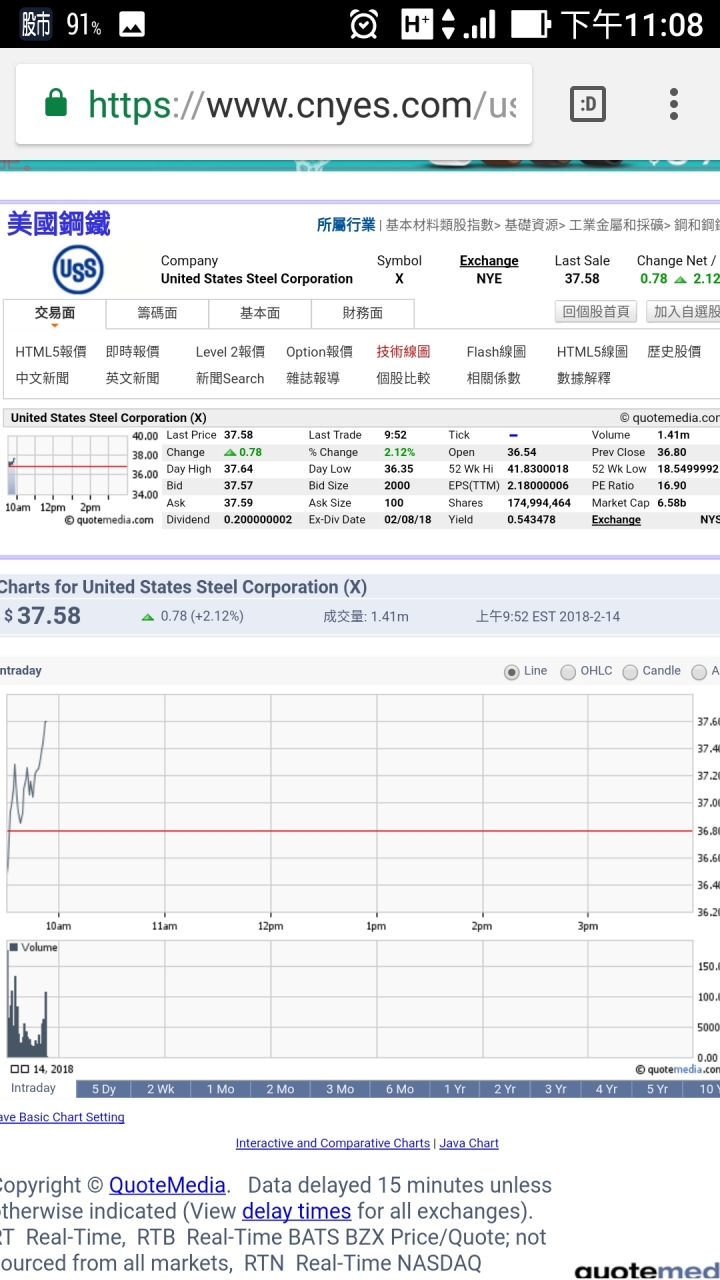Click the 回個股首頁 button
Viewport: 720px width, 1280px height.
(x=596, y=312)
